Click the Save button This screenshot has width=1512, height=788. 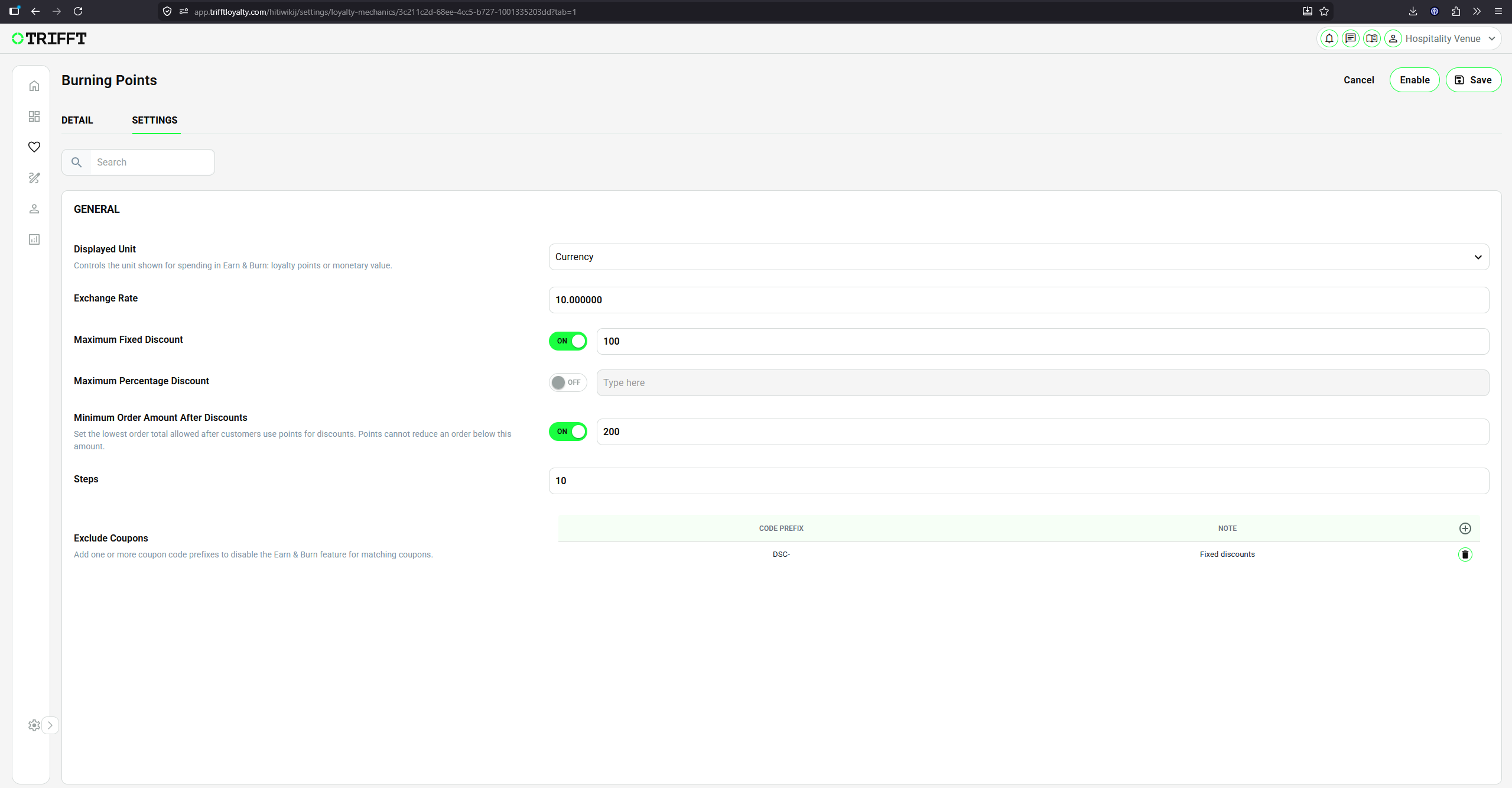(1474, 80)
